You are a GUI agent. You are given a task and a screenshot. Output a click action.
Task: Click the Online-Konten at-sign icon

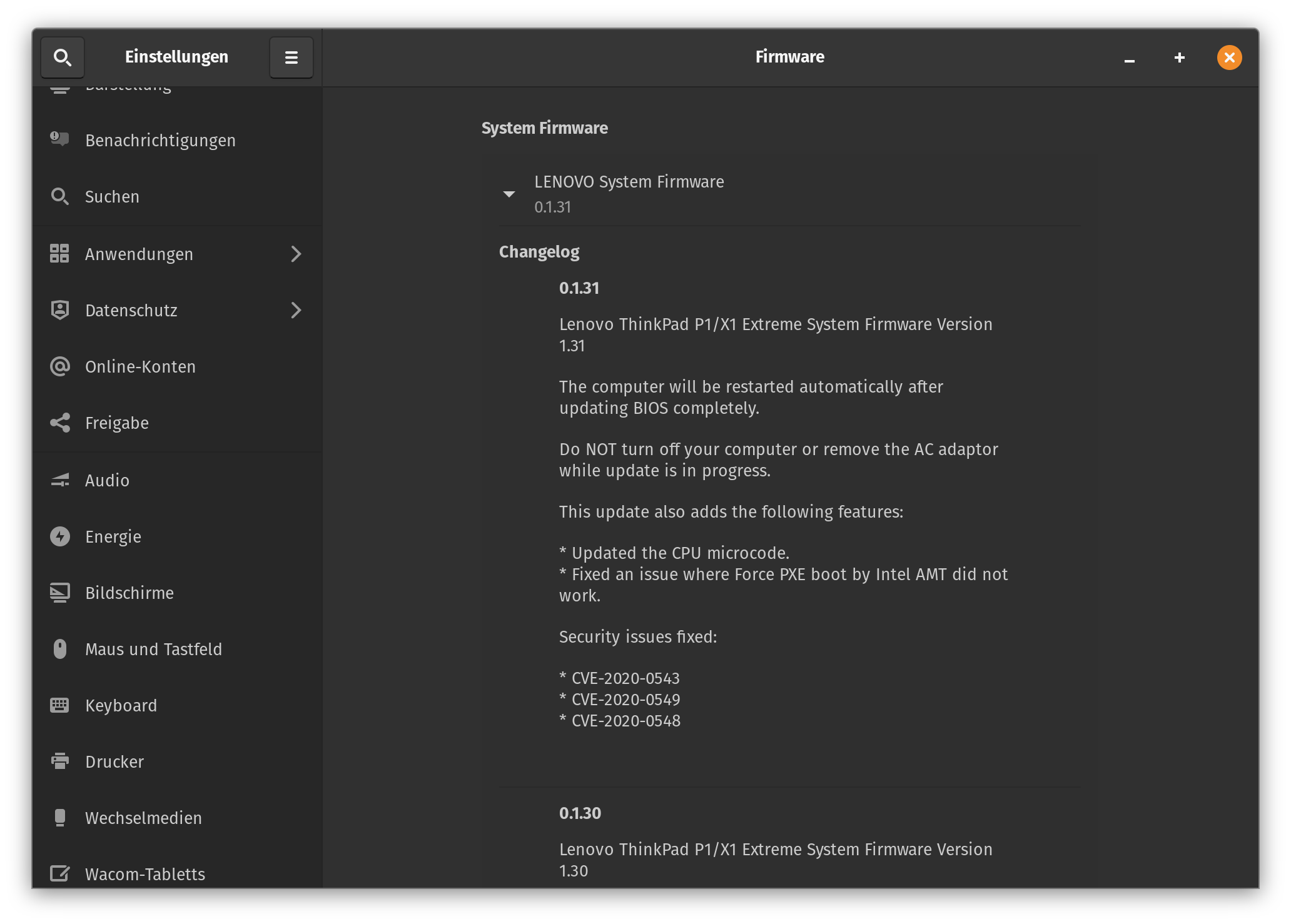click(60, 366)
